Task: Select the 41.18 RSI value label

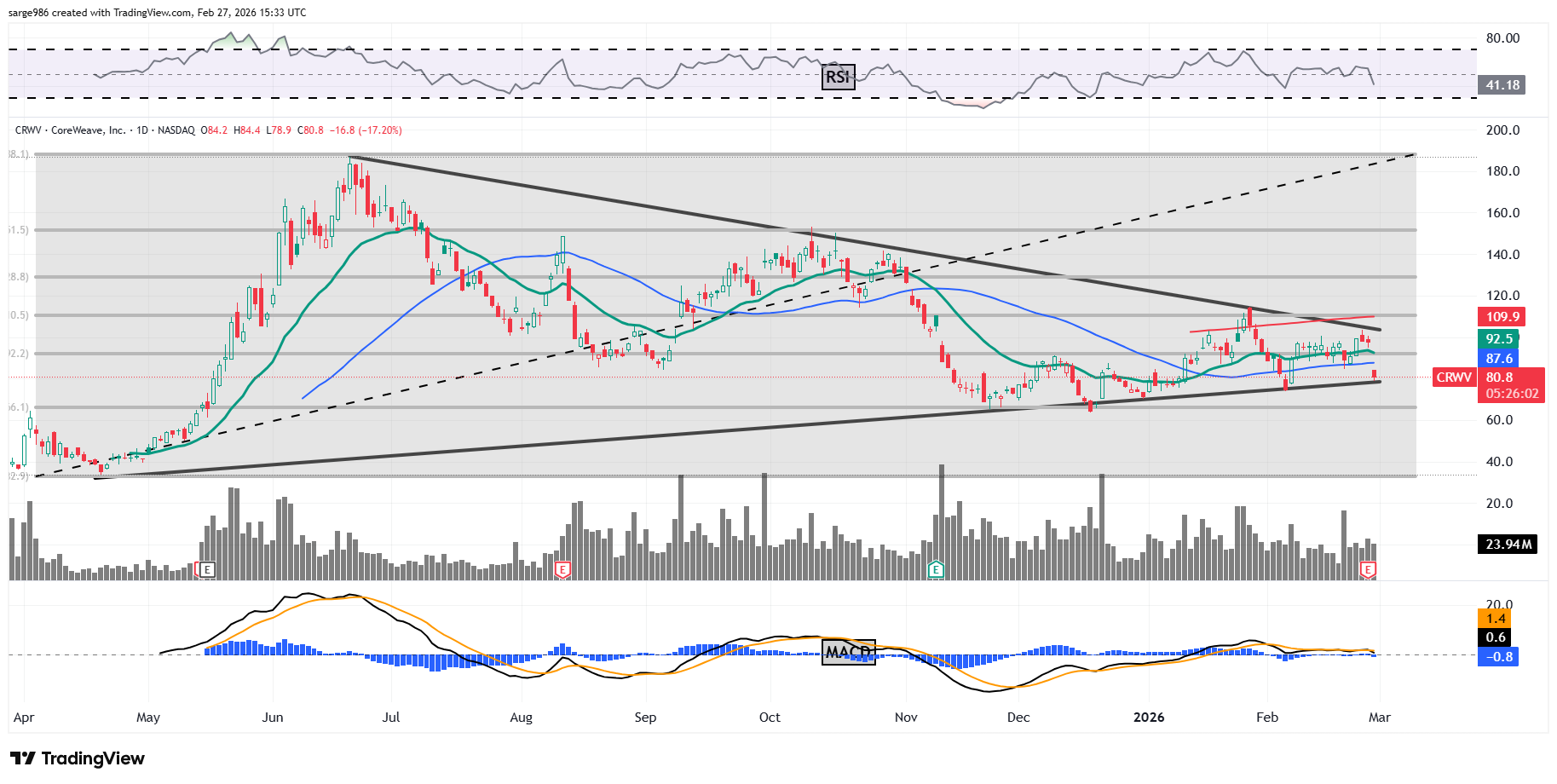Action: pyautogui.click(x=1502, y=85)
